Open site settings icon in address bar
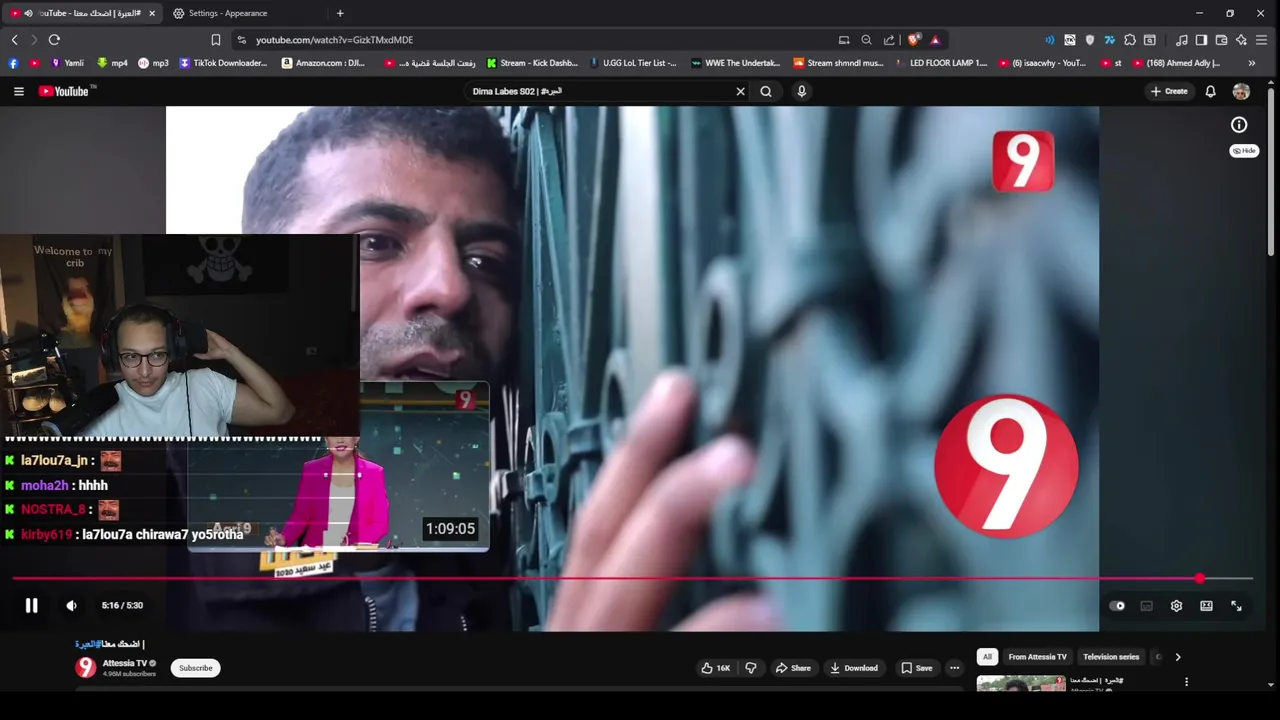Viewport: 1280px width, 720px height. 241,40
